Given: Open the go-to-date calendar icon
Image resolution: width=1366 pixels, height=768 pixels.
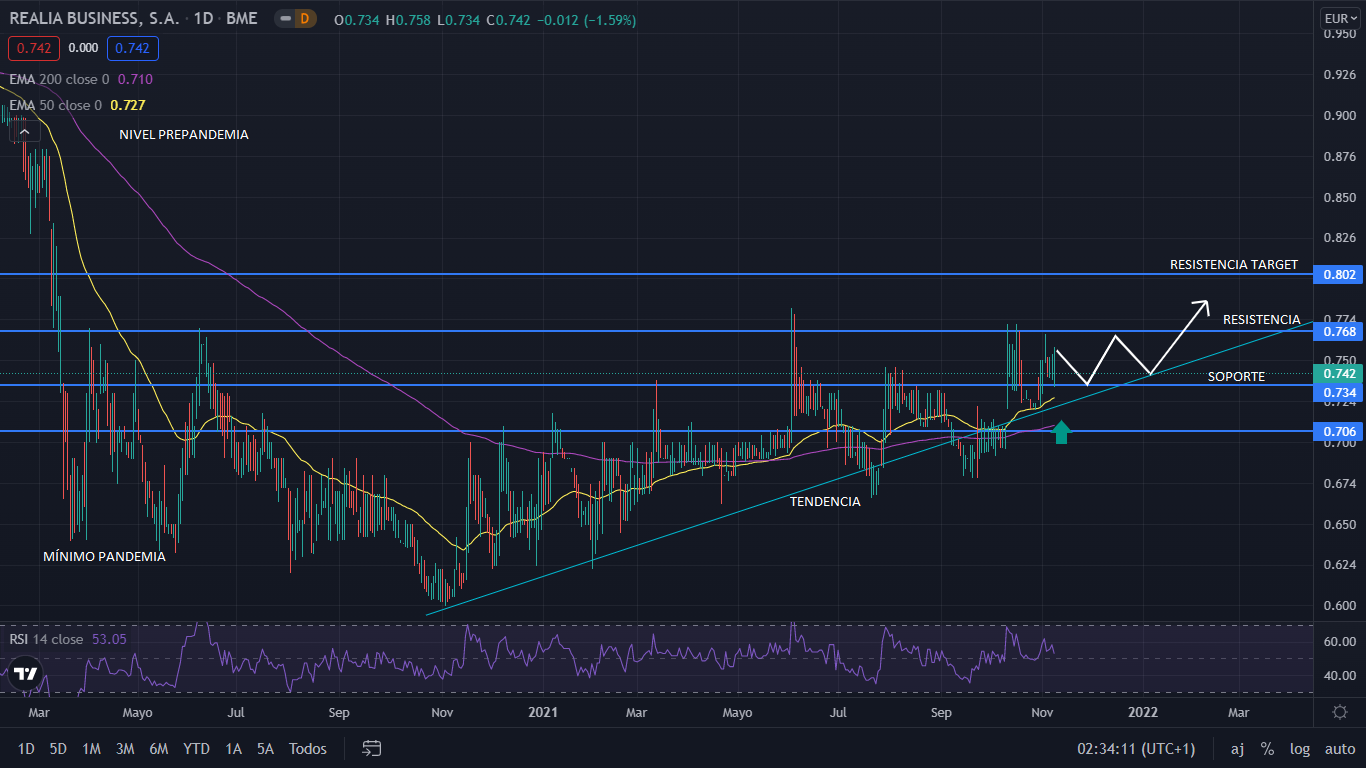Looking at the screenshot, I should (372, 748).
